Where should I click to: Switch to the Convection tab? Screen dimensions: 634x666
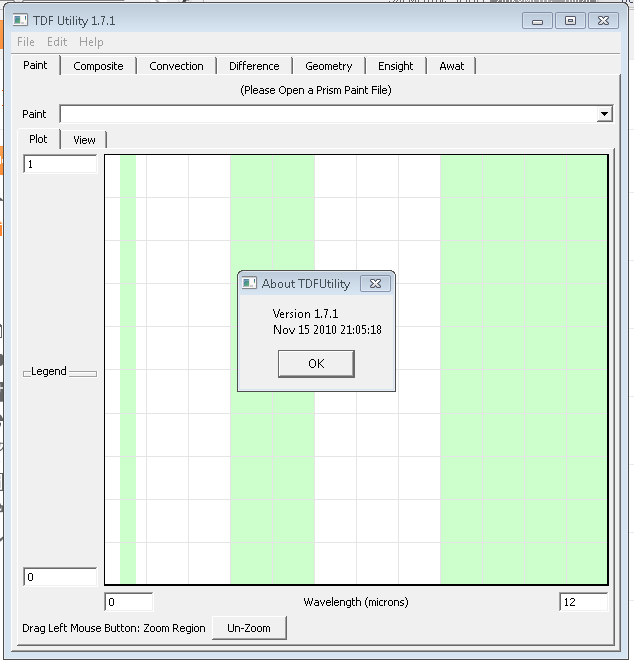coord(176,66)
